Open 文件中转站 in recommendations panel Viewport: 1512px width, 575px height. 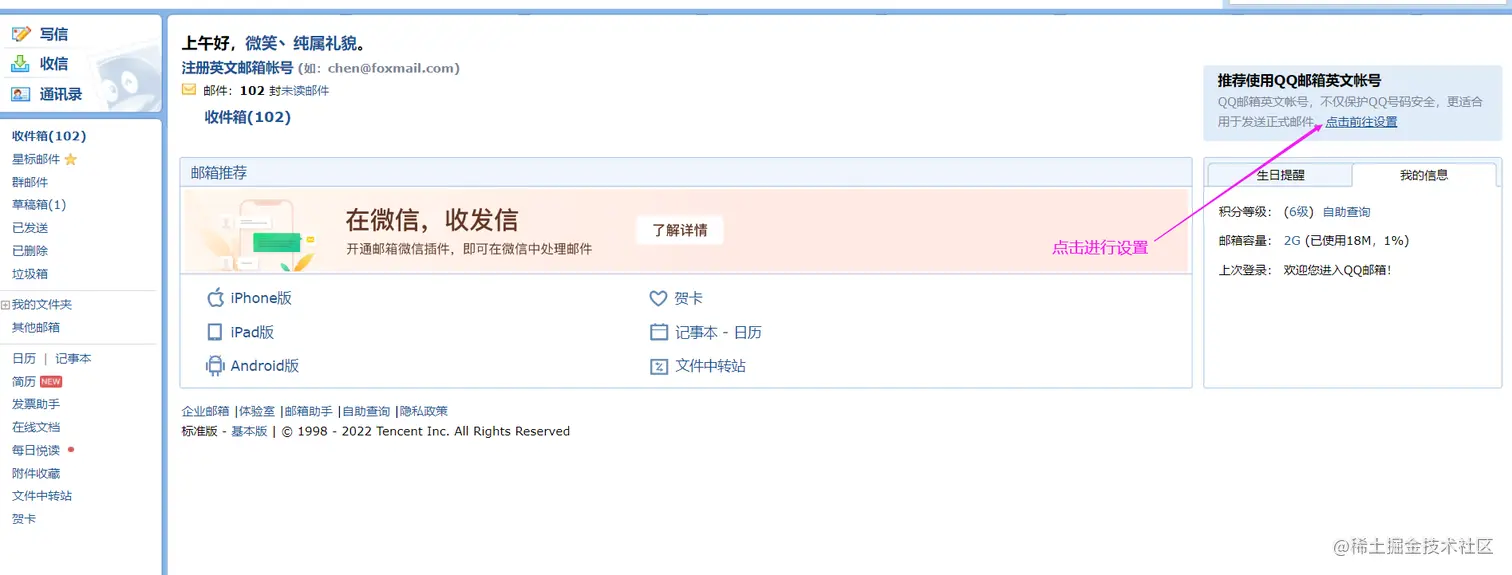tap(710, 366)
